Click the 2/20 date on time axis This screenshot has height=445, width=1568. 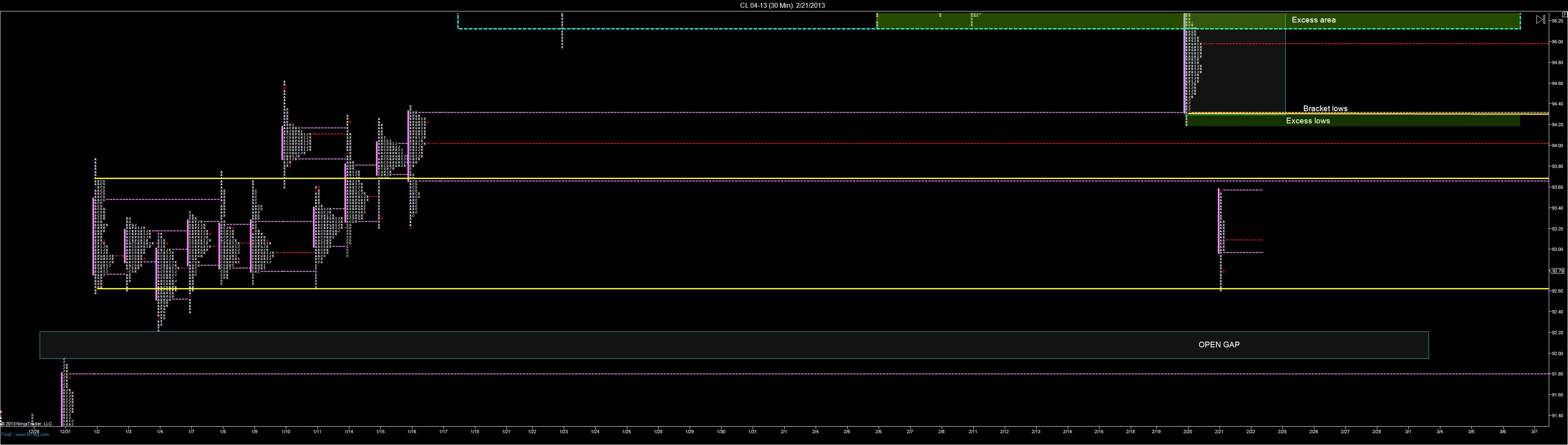[x=1188, y=432]
